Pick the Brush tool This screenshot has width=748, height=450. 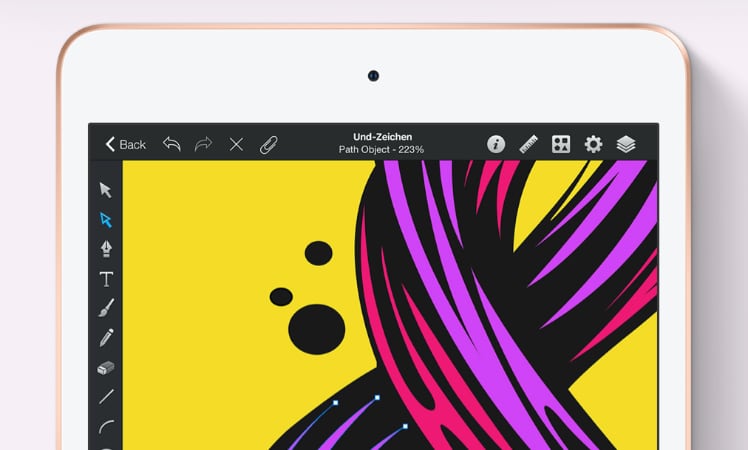pos(106,308)
